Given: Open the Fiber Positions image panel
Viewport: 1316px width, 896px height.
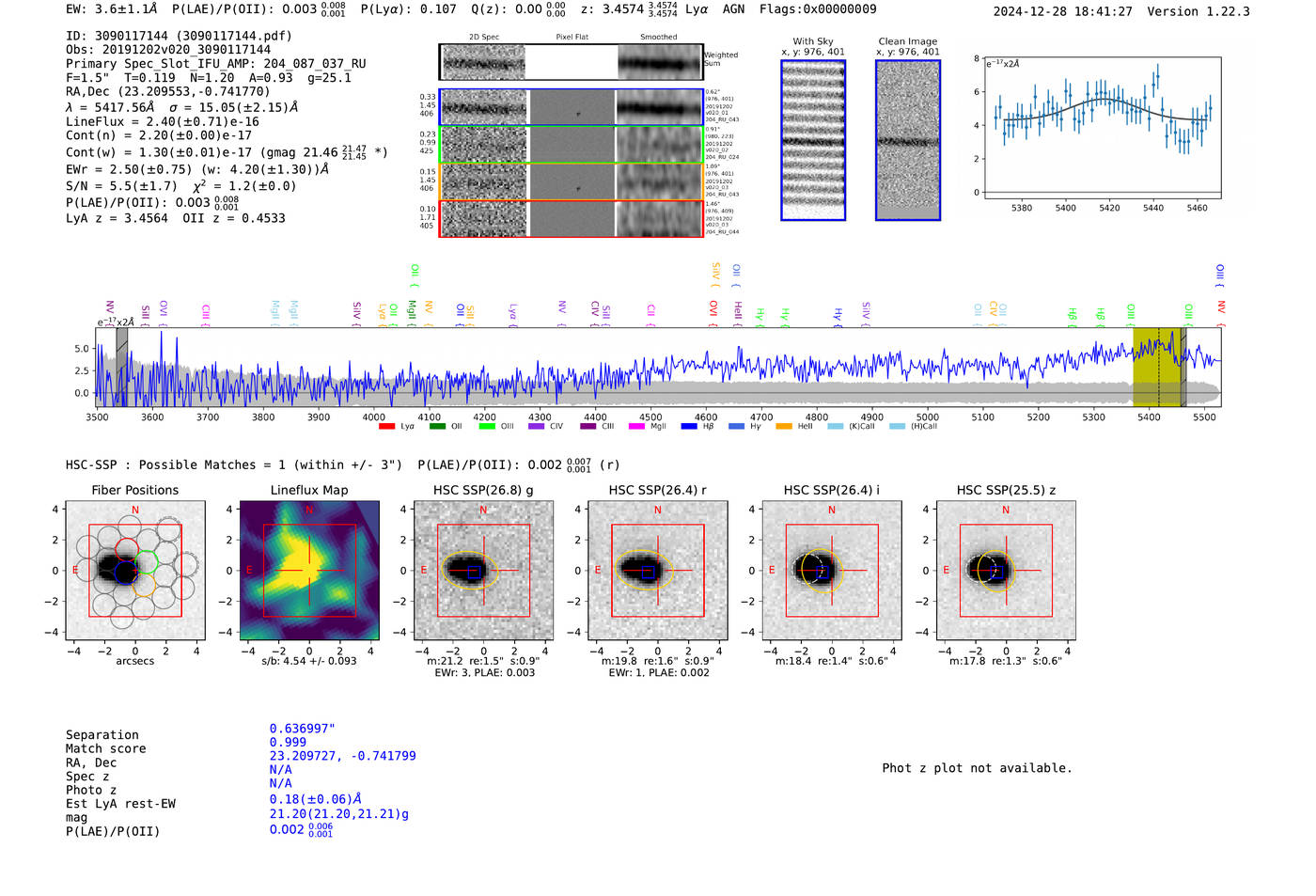Looking at the screenshot, I should [x=134, y=571].
